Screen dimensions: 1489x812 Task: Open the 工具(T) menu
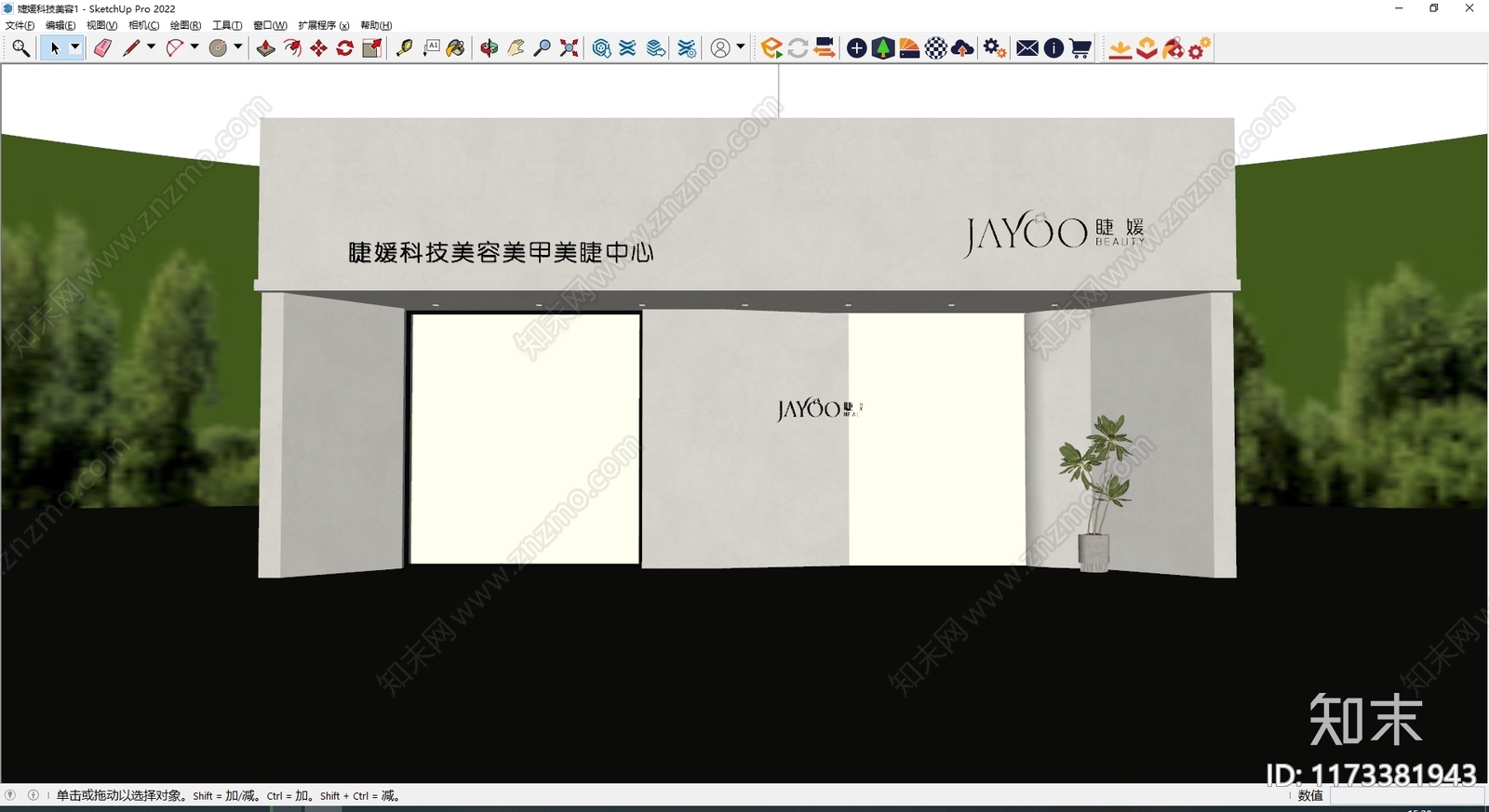(x=227, y=25)
